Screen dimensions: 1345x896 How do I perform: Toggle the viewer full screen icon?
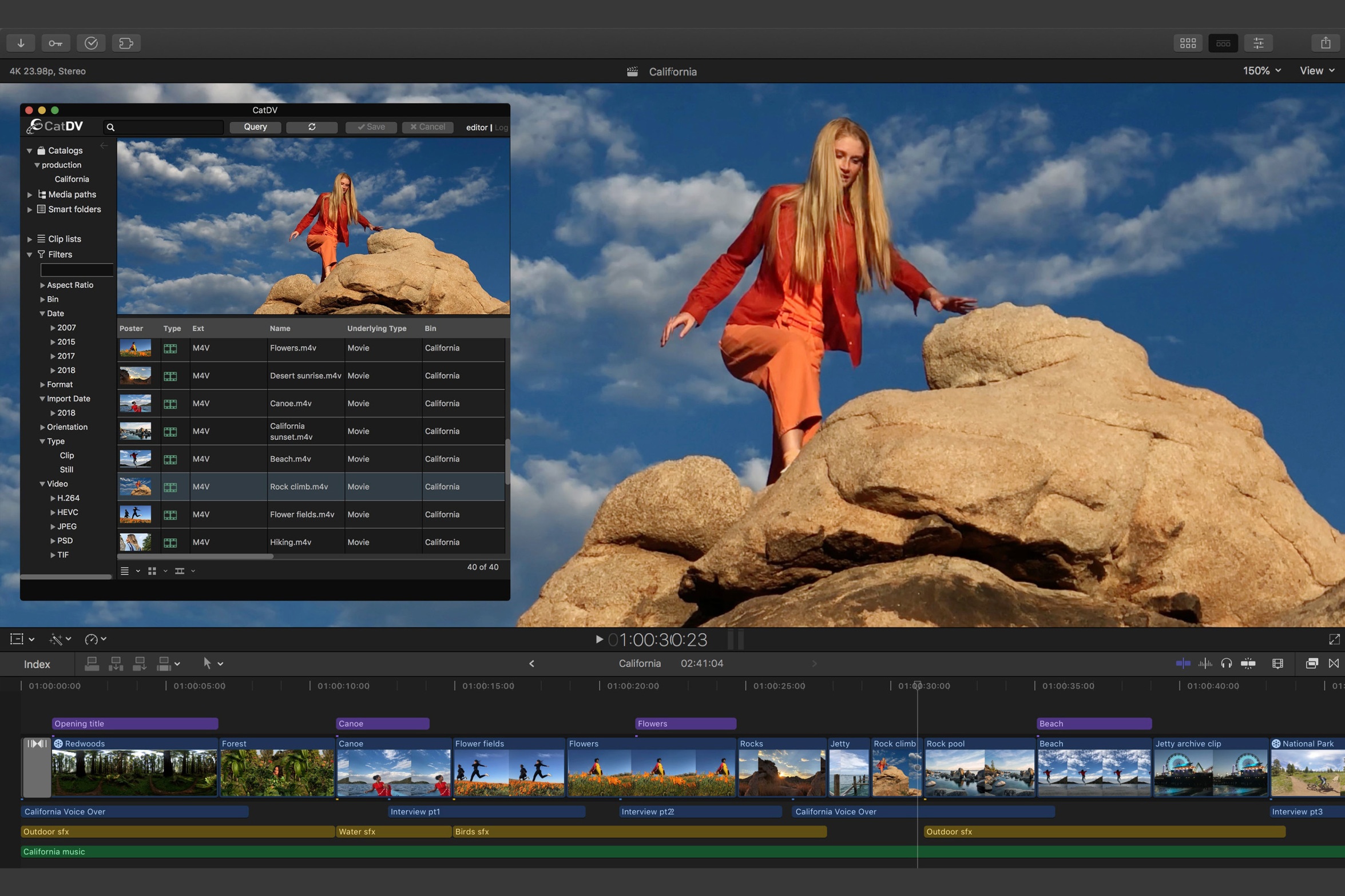tap(1334, 639)
